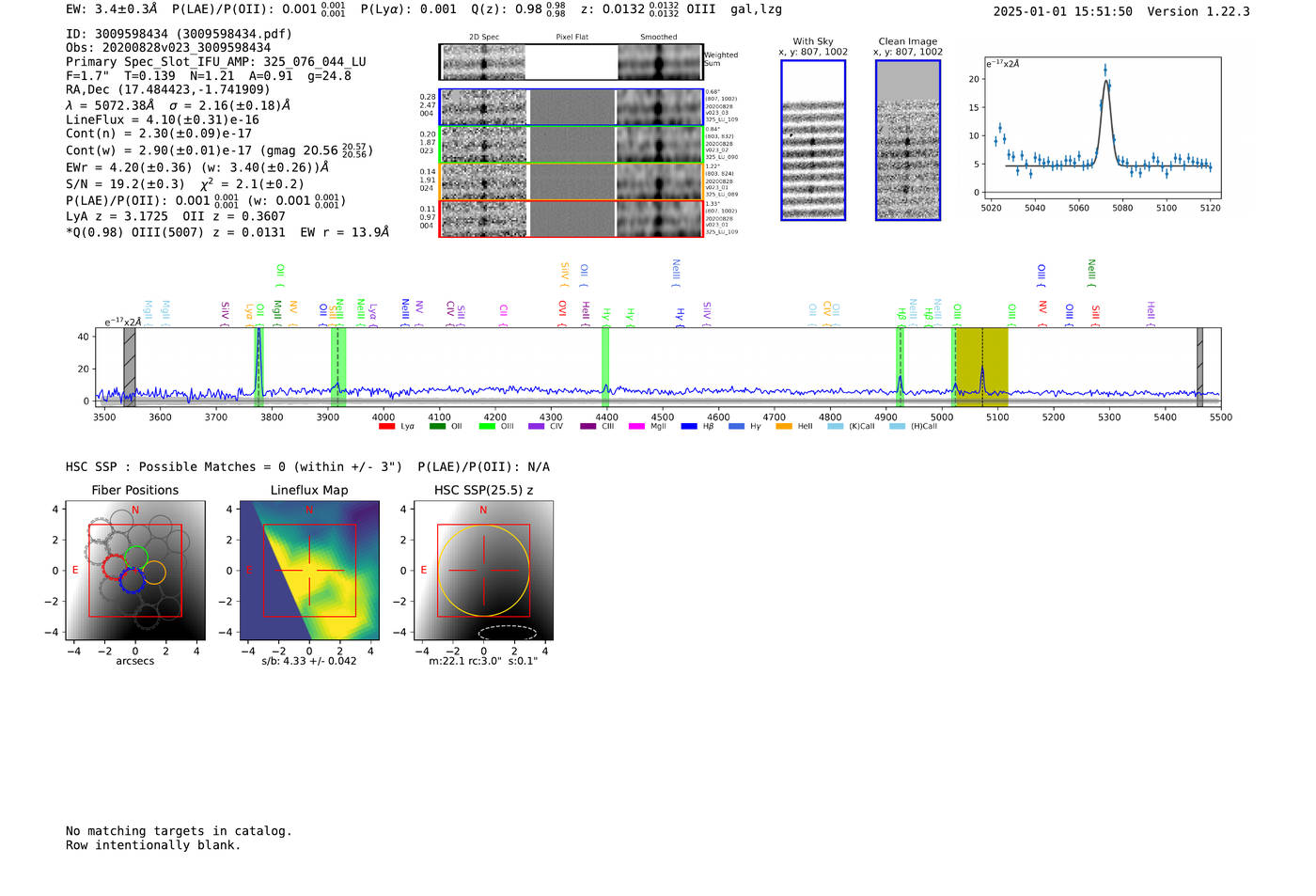Click the blue Hβ legend swatch
Image resolution: width=1316 pixels, height=896 pixels.
(x=689, y=426)
